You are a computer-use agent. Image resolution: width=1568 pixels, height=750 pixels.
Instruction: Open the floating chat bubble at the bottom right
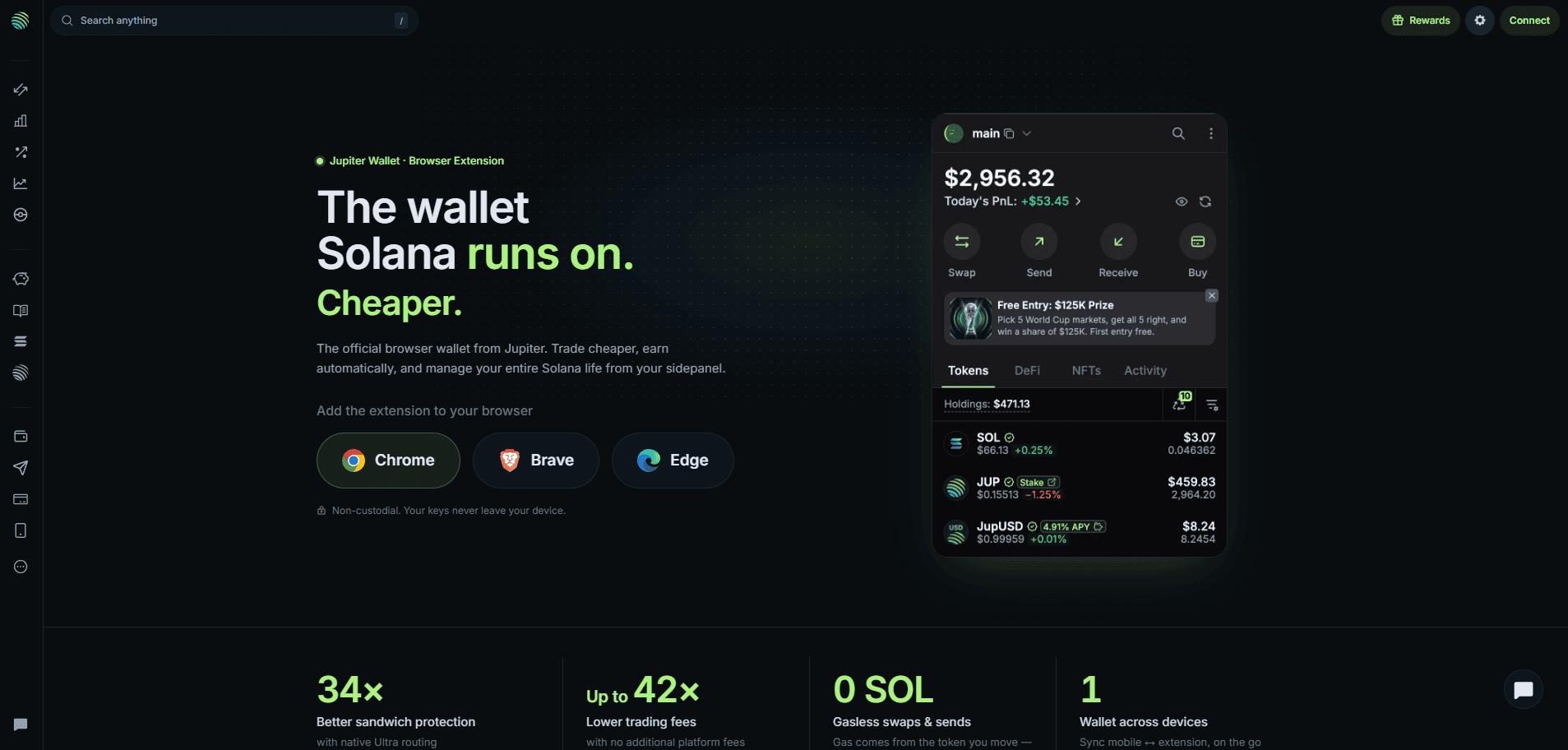pos(1524,689)
